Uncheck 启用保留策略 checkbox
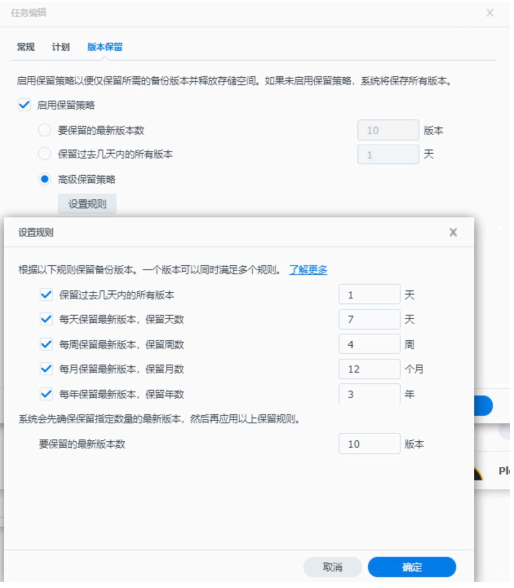Screen dimensions: 514x588 tap(24, 105)
